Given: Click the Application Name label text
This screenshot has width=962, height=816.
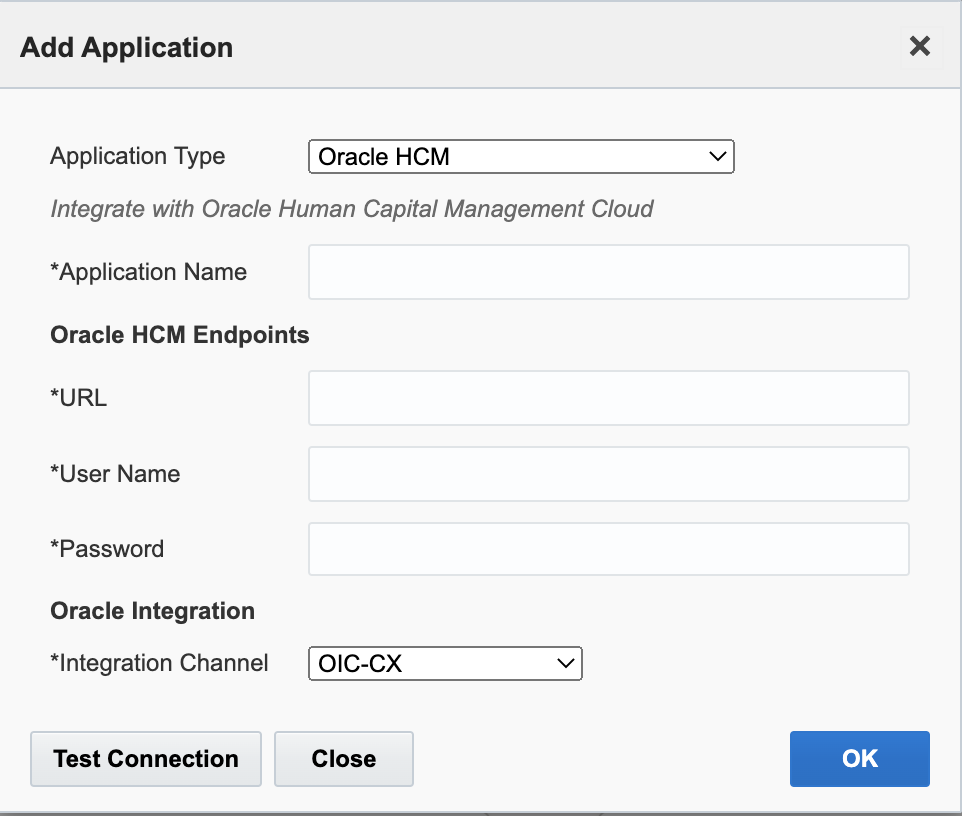Looking at the screenshot, I should pos(149,272).
